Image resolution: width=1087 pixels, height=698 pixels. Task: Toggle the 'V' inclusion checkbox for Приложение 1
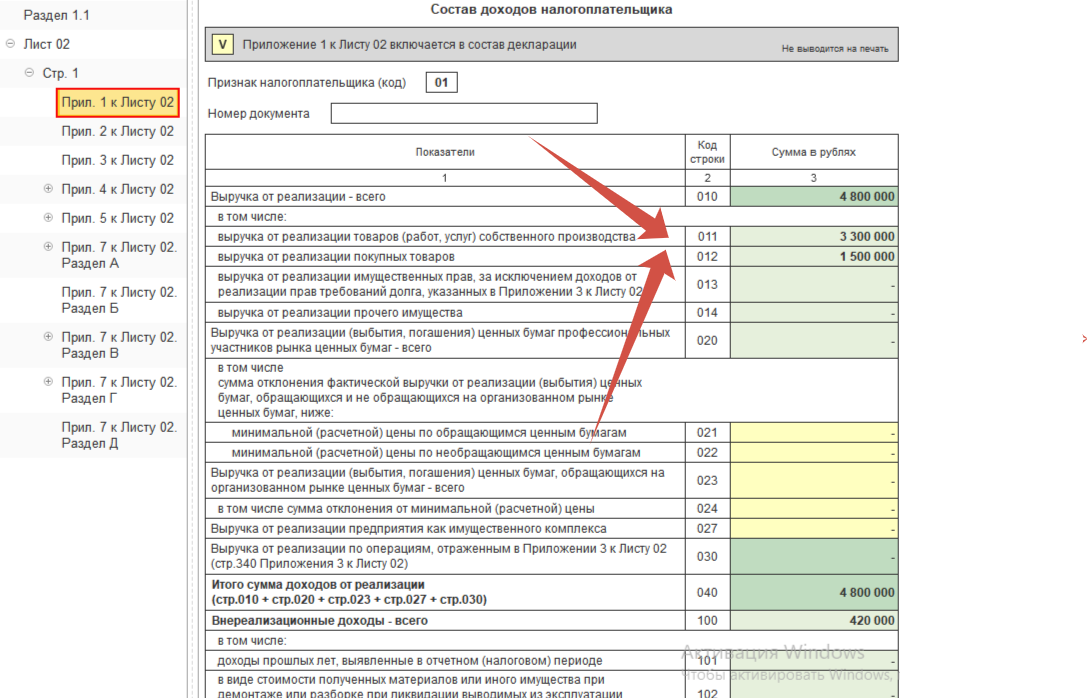click(x=223, y=44)
